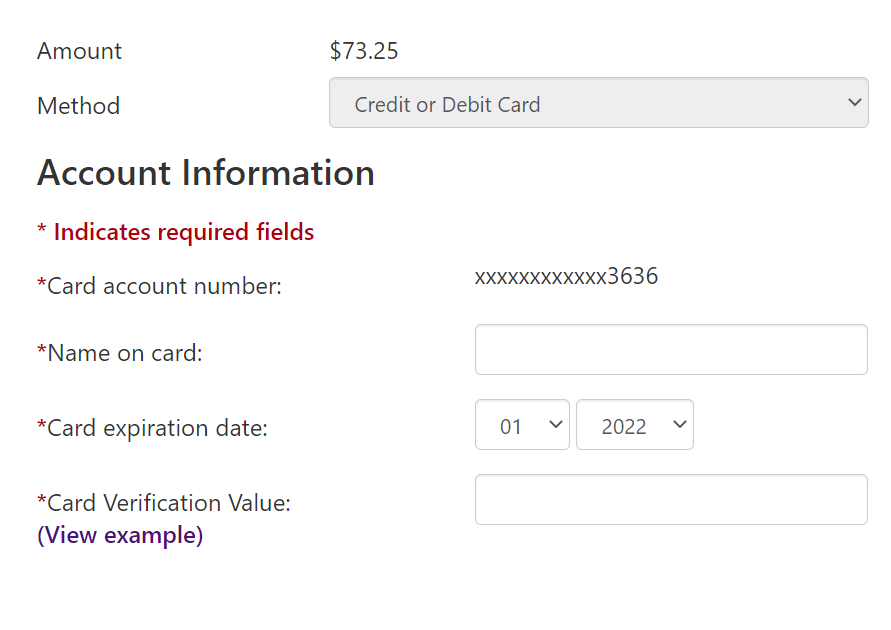Click the chevron arrow beside month 01

556,425
